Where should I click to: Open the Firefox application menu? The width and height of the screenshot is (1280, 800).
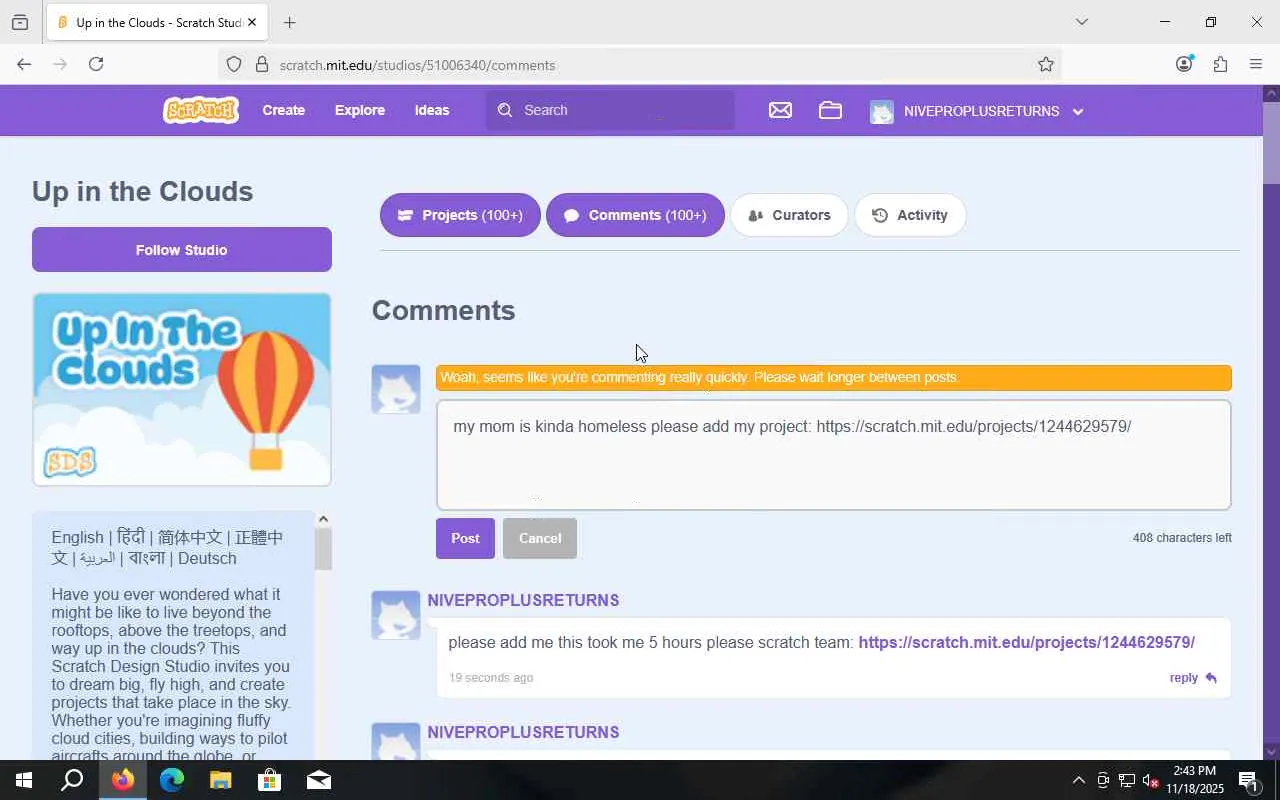[x=1256, y=64]
